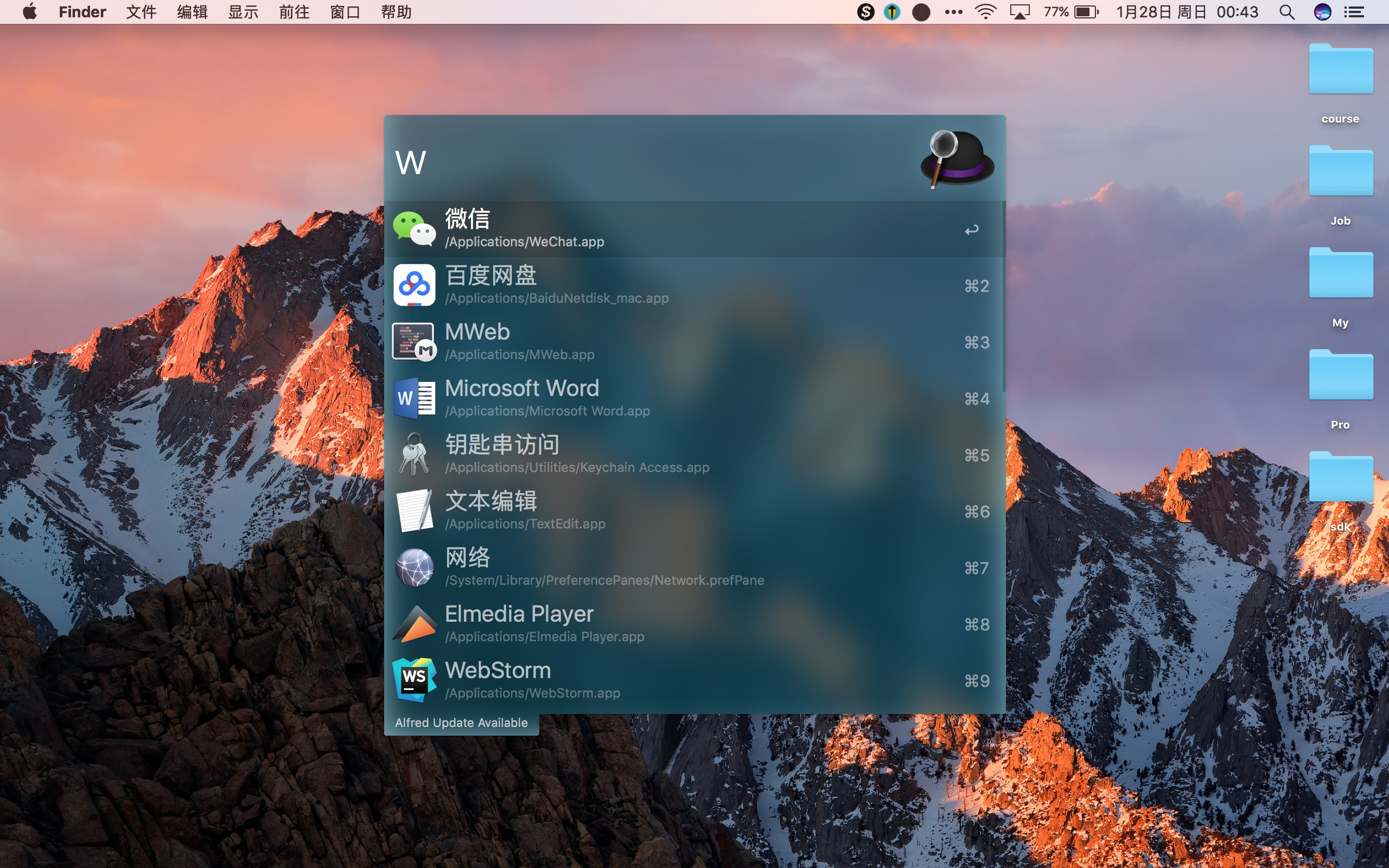Open the Apple menu

[x=30, y=12]
